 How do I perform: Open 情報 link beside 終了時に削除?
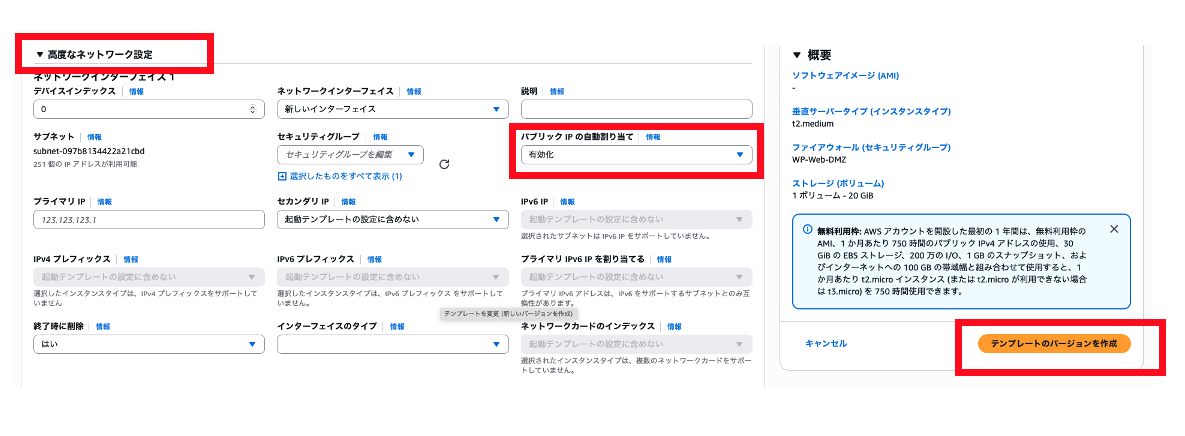tap(103, 326)
